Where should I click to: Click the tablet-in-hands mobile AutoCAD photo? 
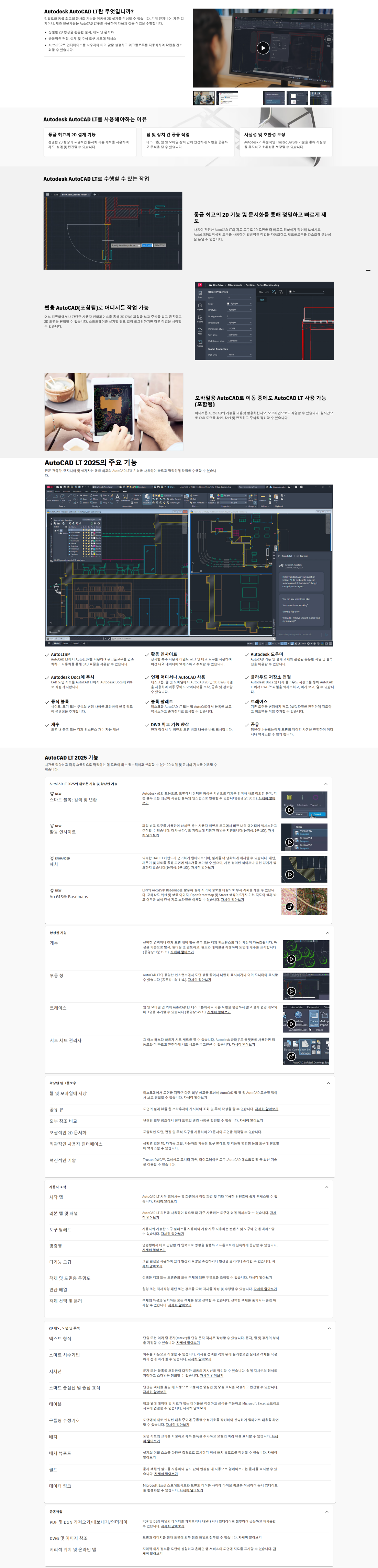[x=114, y=411]
